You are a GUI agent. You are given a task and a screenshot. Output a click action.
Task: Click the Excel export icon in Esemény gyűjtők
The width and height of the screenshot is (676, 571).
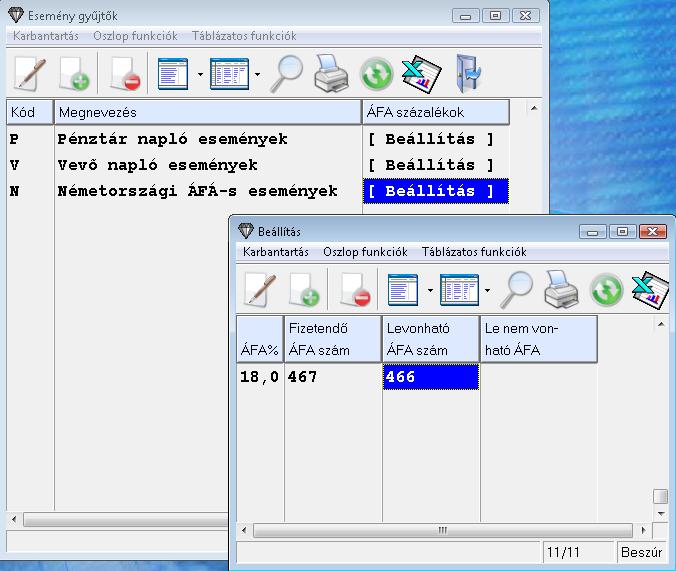coord(421,73)
